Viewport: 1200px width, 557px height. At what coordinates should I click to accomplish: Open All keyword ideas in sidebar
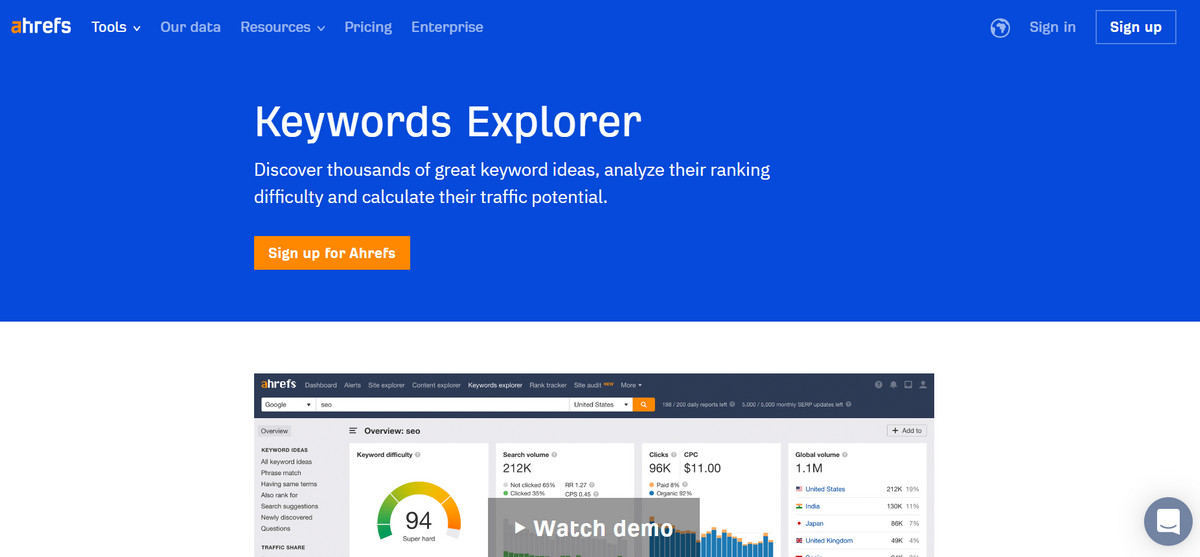point(286,462)
